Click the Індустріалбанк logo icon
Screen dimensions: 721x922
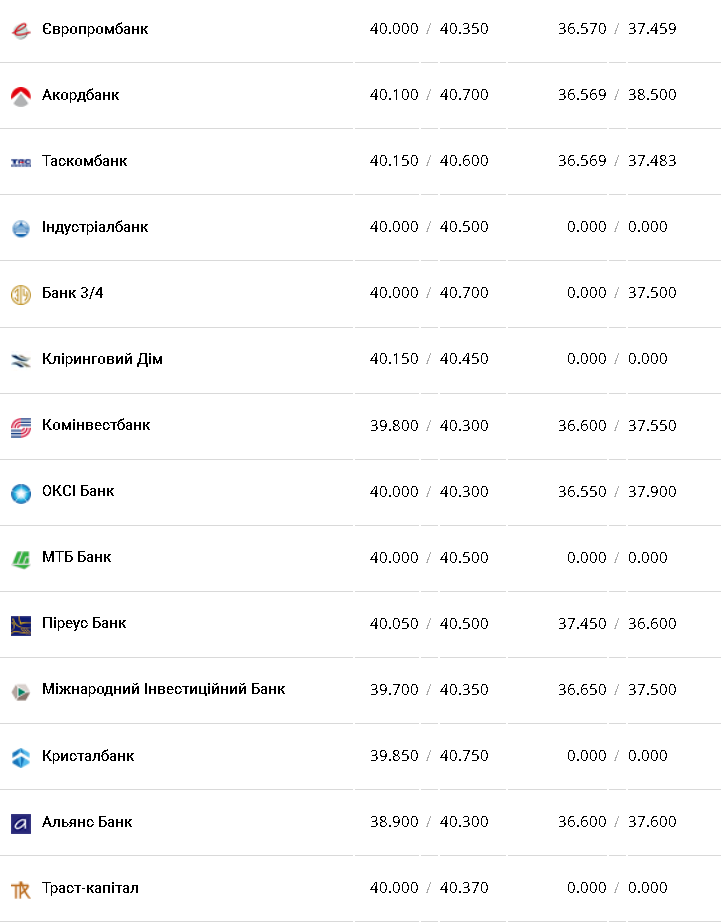pos(21,228)
